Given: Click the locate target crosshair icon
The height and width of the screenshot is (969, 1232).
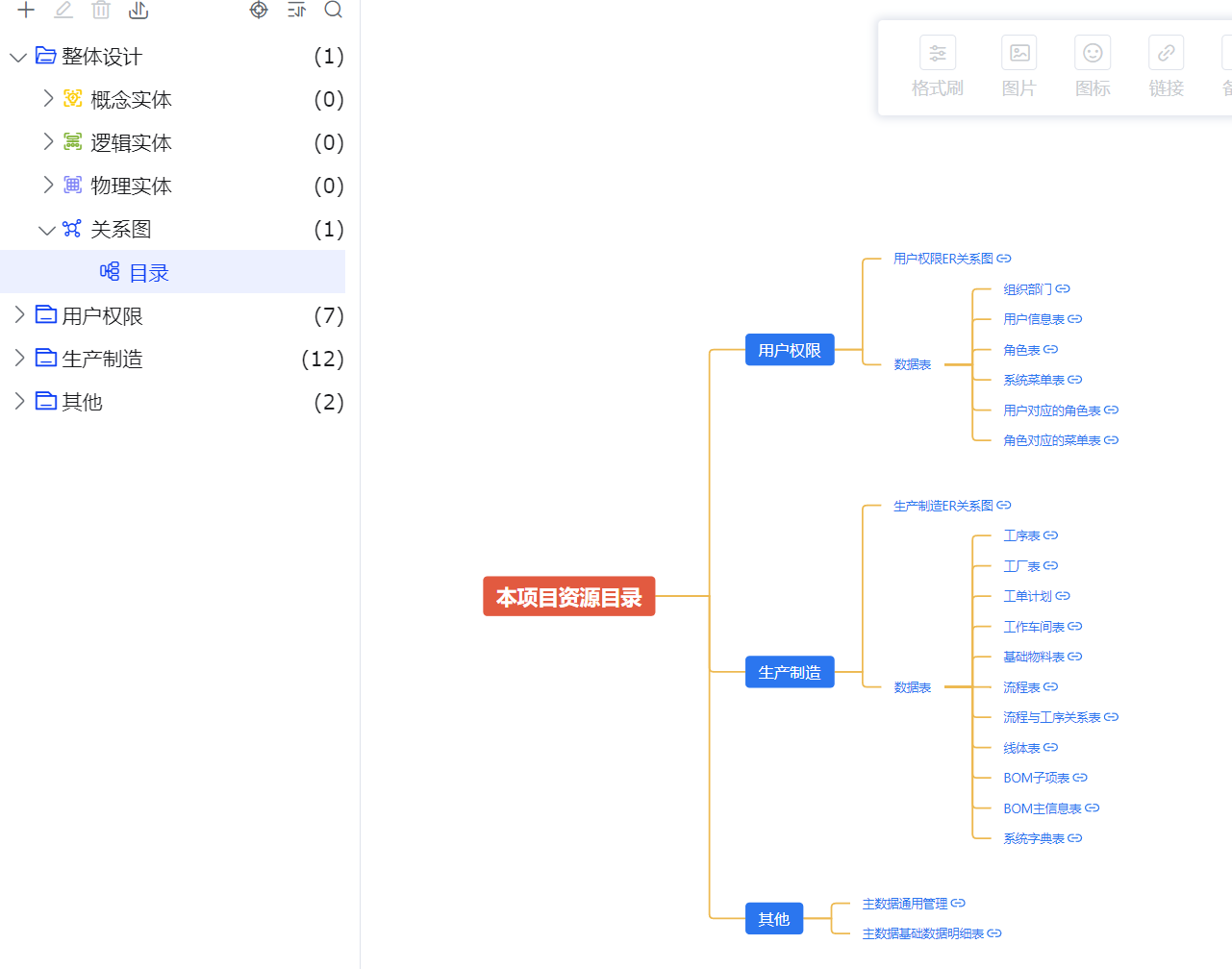Looking at the screenshot, I should [259, 10].
